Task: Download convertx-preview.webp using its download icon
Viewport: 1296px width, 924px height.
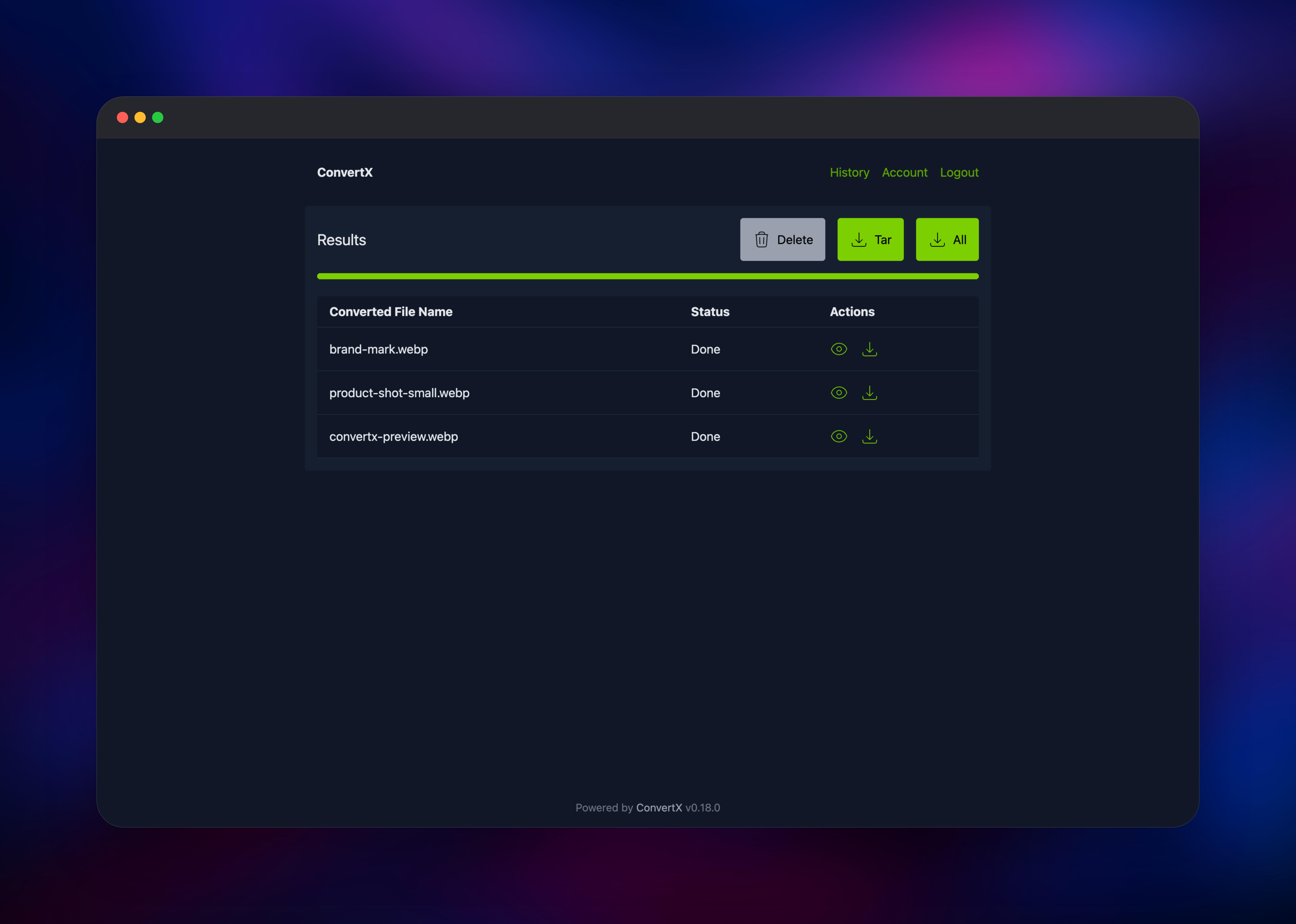Action: (870, 436)
